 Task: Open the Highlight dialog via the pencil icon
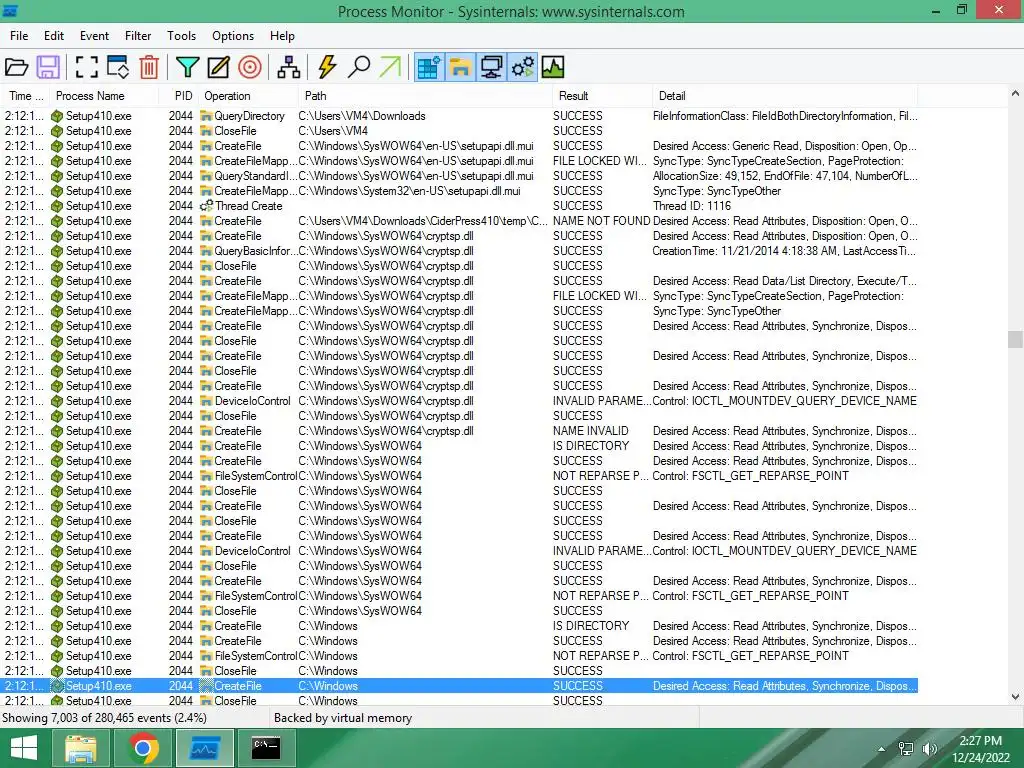tap(218, 67)
